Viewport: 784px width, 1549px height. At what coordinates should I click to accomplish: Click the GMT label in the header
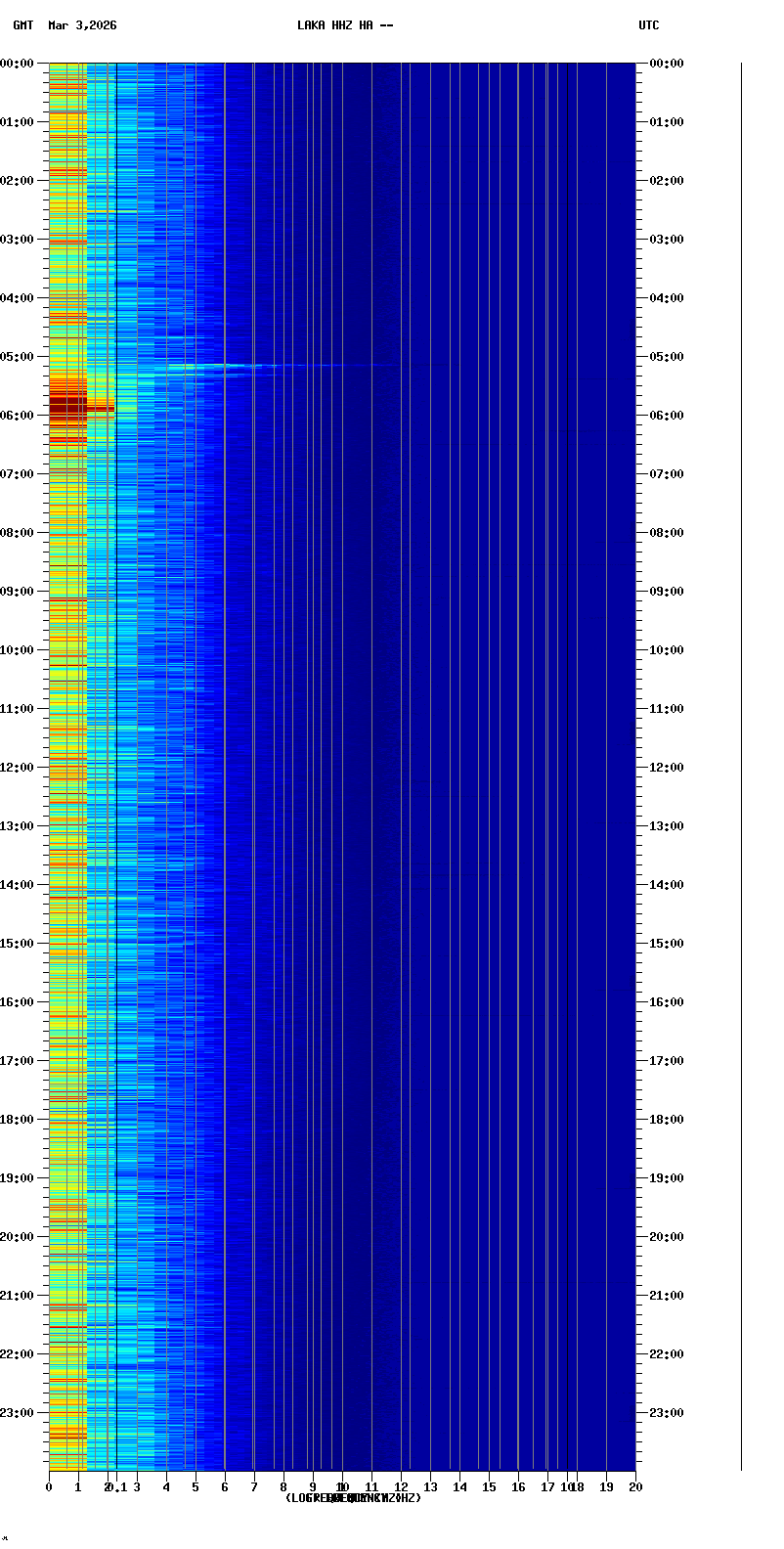[x=22, y=25]
